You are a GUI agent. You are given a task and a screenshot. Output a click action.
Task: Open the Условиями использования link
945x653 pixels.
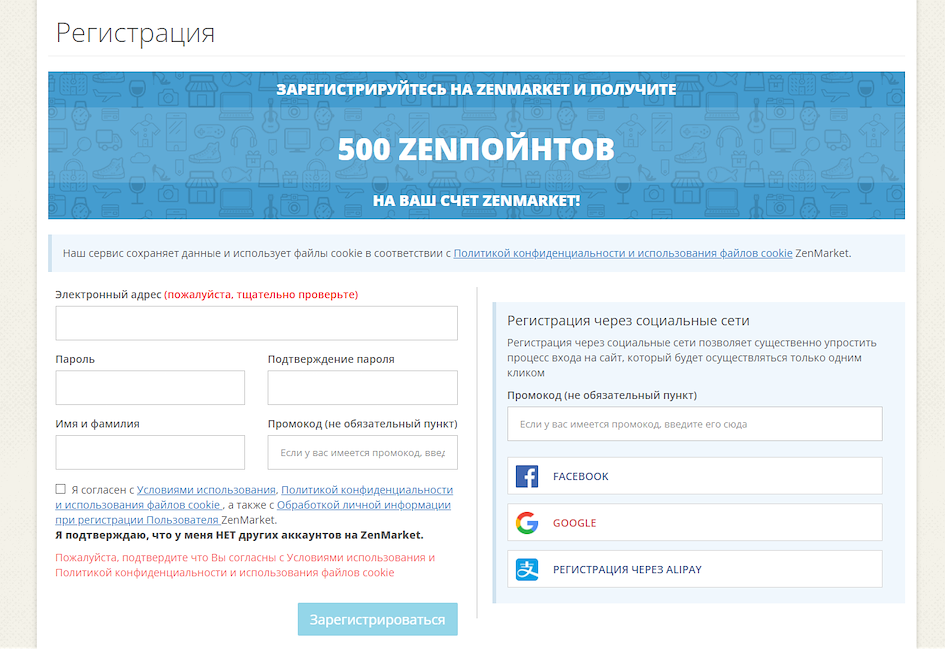pyautogui.click(x=206, y=490)
